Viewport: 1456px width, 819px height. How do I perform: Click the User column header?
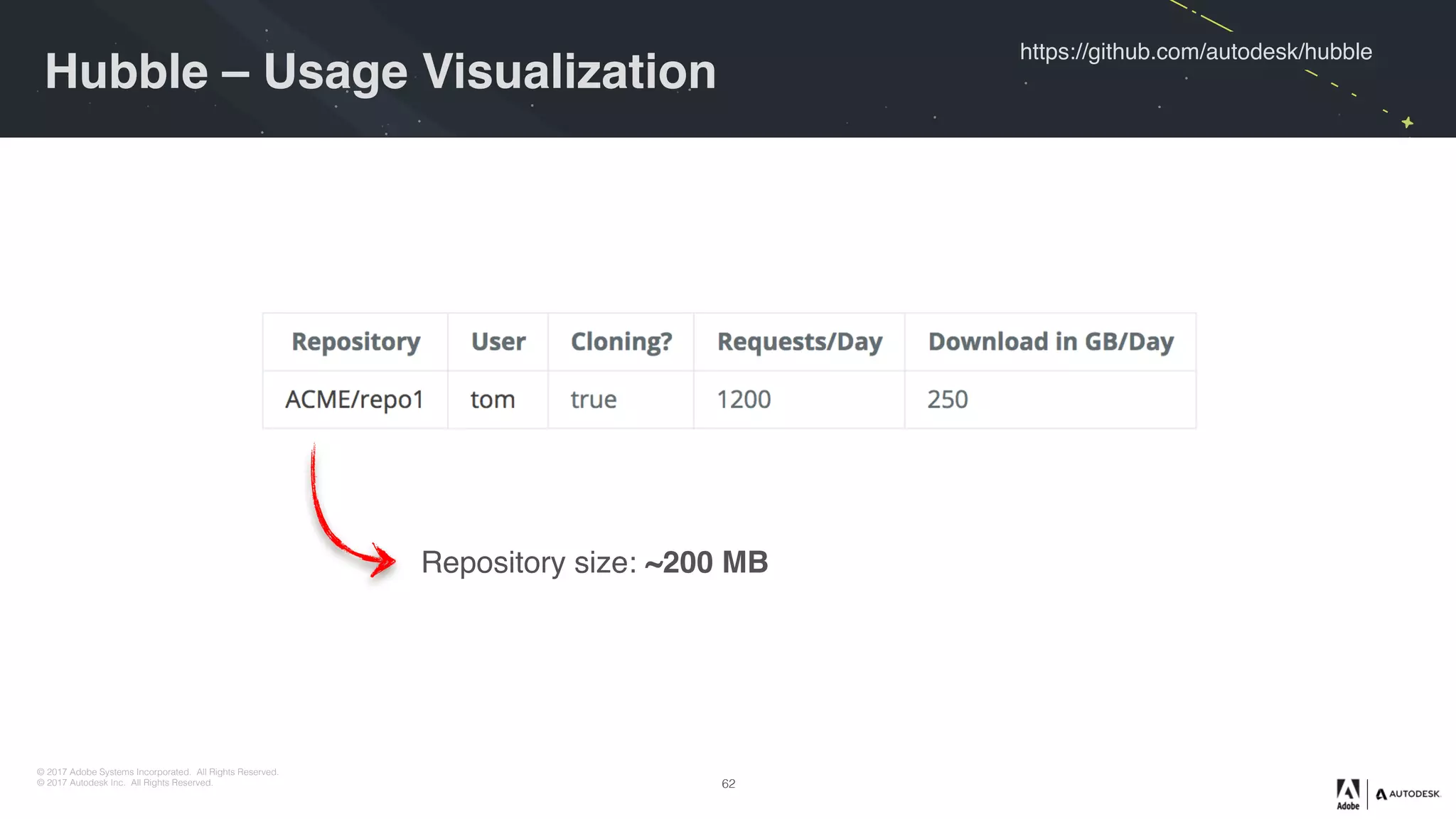[x=498, y=342]
